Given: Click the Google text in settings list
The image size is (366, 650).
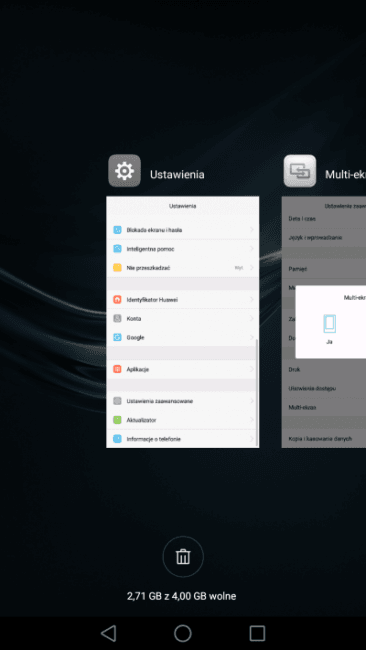Looking at the screenshot, I should coord(135,337).
